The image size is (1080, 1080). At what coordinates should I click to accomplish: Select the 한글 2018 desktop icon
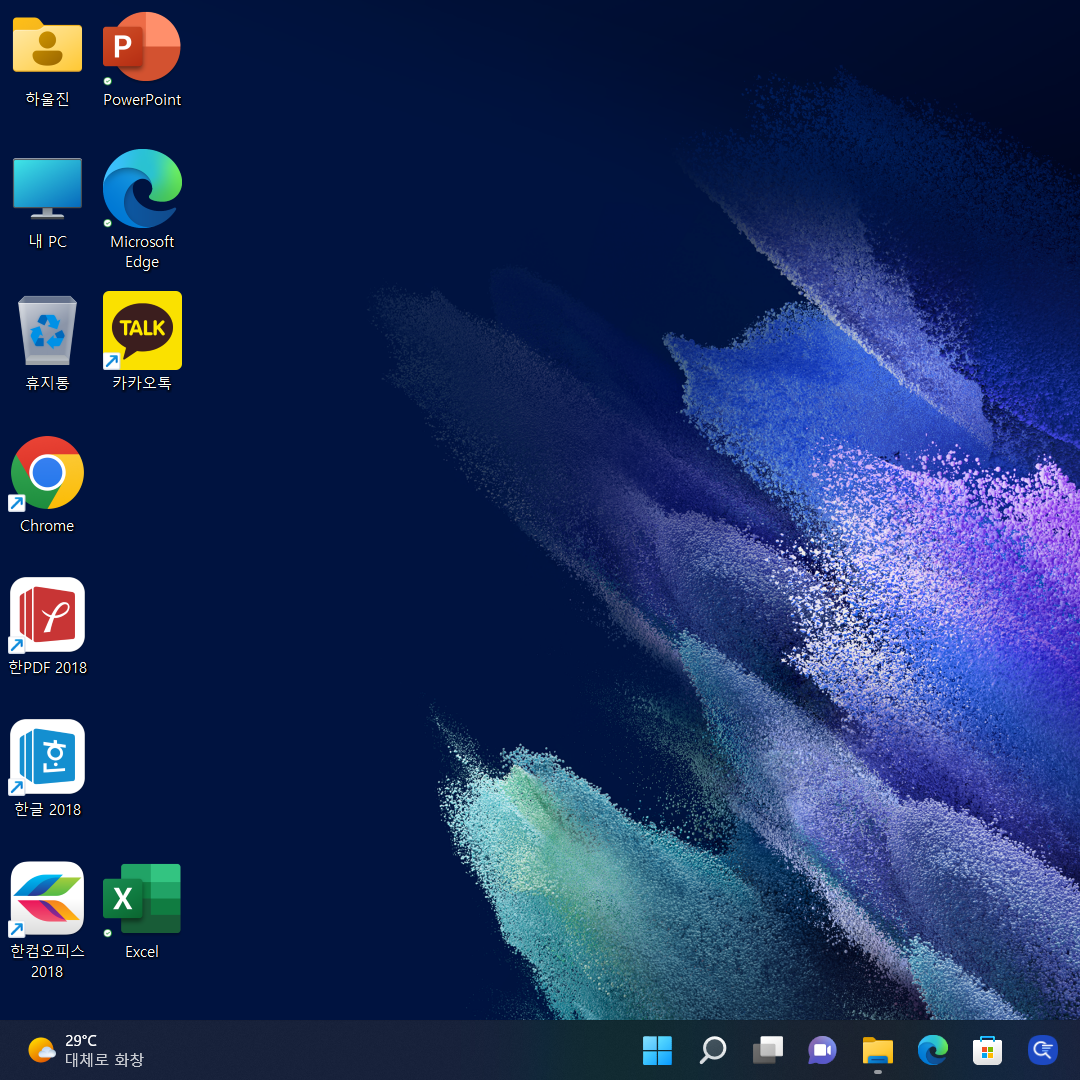[47, 756]
